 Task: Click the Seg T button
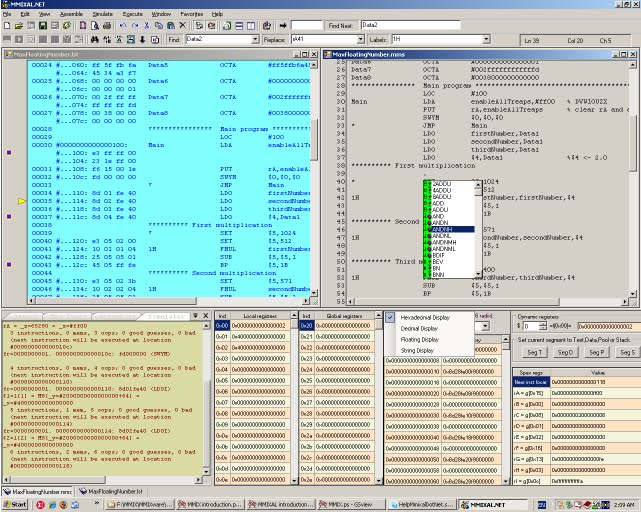534,352
